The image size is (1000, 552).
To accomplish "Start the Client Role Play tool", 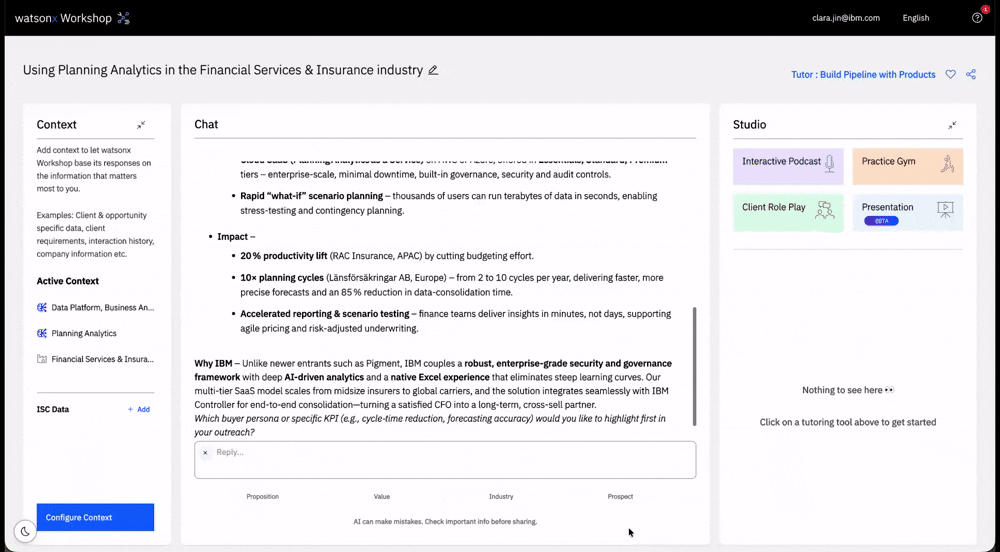I will click(x=788, y=212).
